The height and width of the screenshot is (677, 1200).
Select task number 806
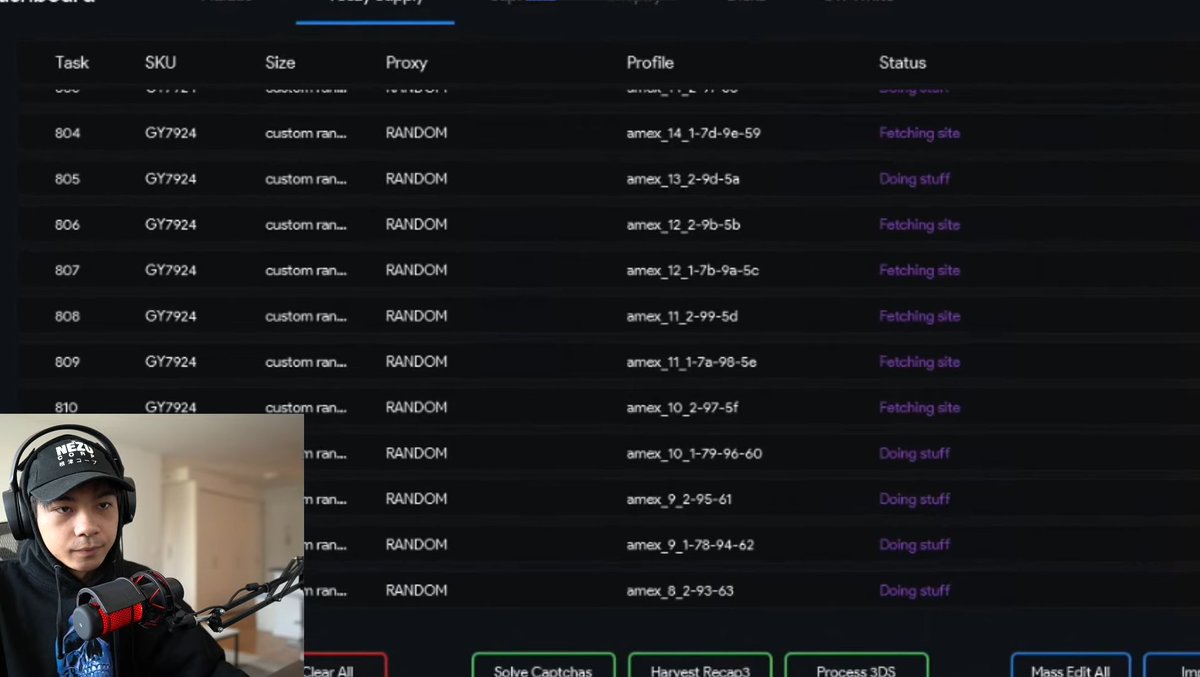[x=67, y=225]
